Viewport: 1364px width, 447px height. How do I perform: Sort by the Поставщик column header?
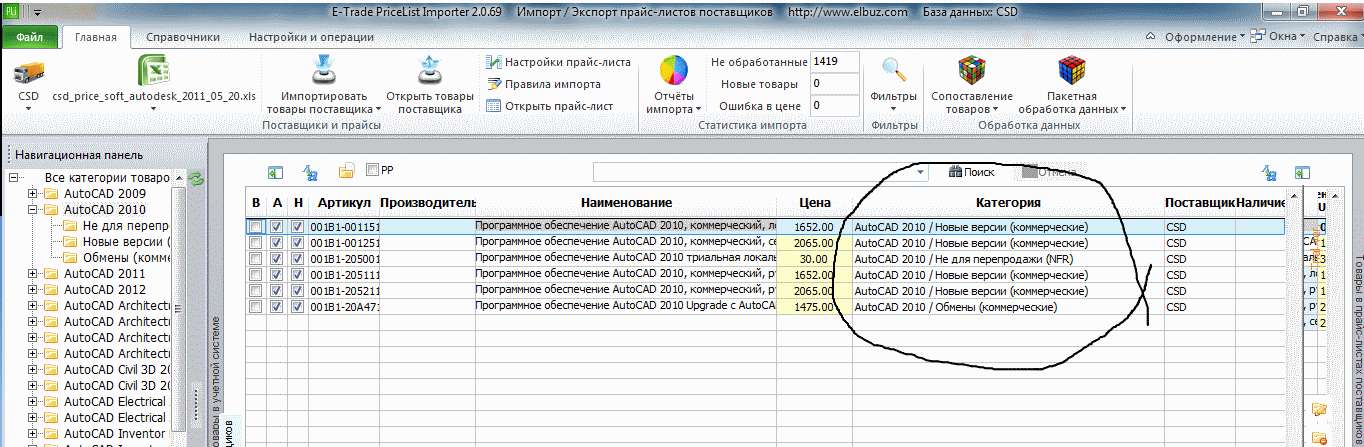[1200, 203]
